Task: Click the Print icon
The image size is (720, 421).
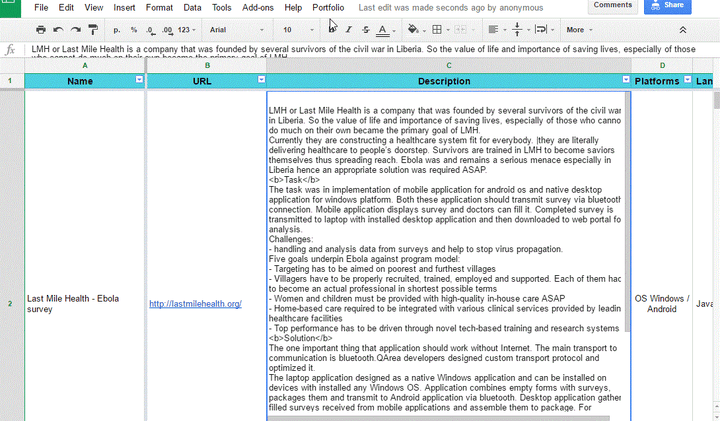Action: pos(41,30)
